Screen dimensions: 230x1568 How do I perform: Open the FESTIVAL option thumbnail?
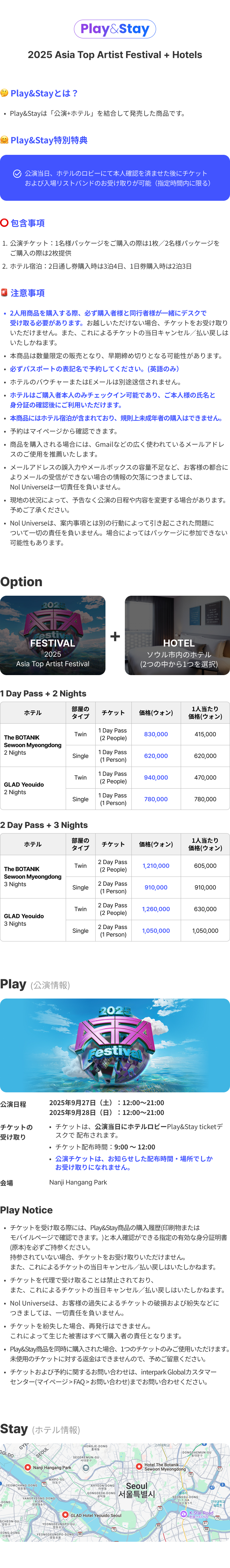pyautogui.click(x=53, y=635)
